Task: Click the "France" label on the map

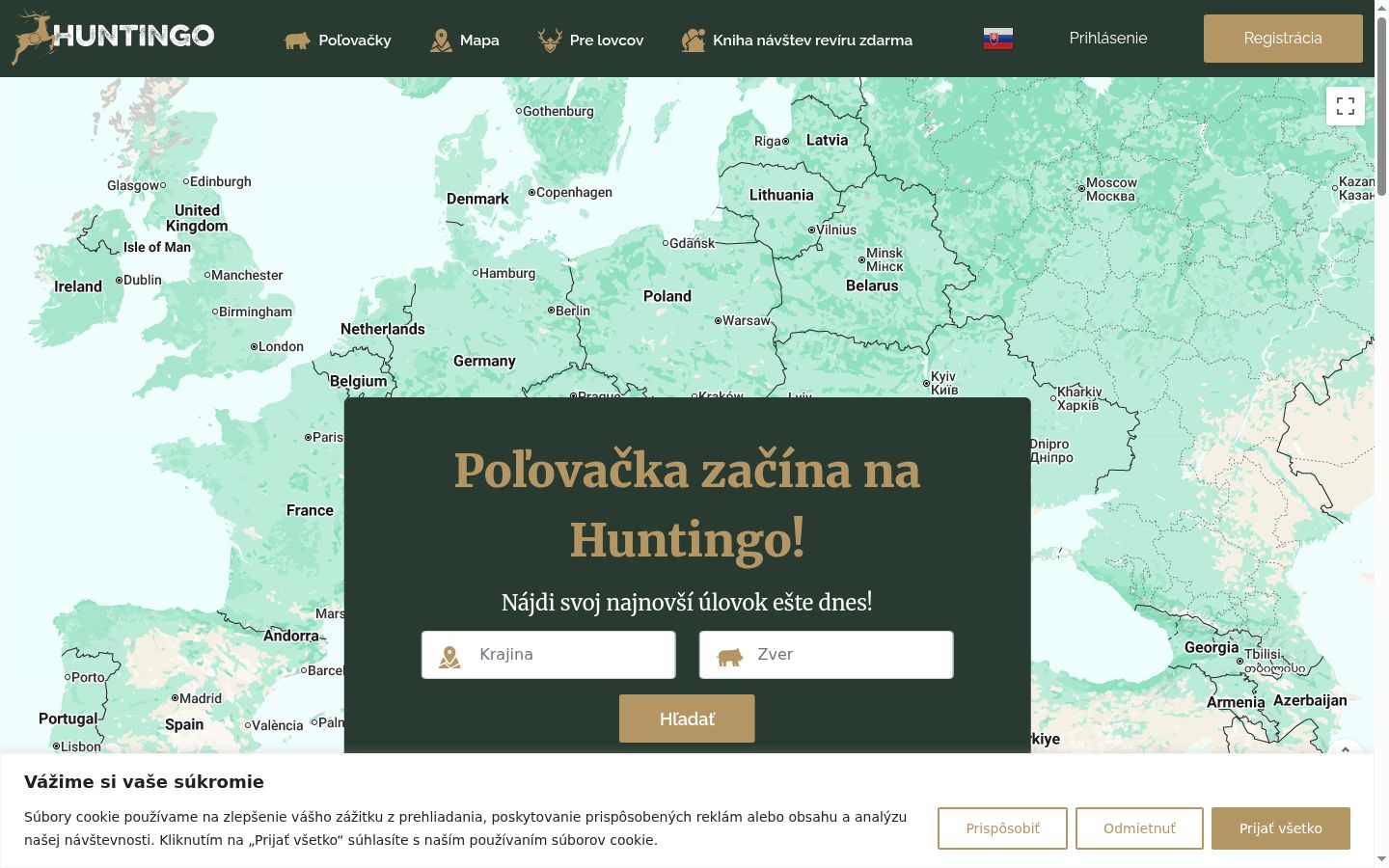Action: coord(310,510)
